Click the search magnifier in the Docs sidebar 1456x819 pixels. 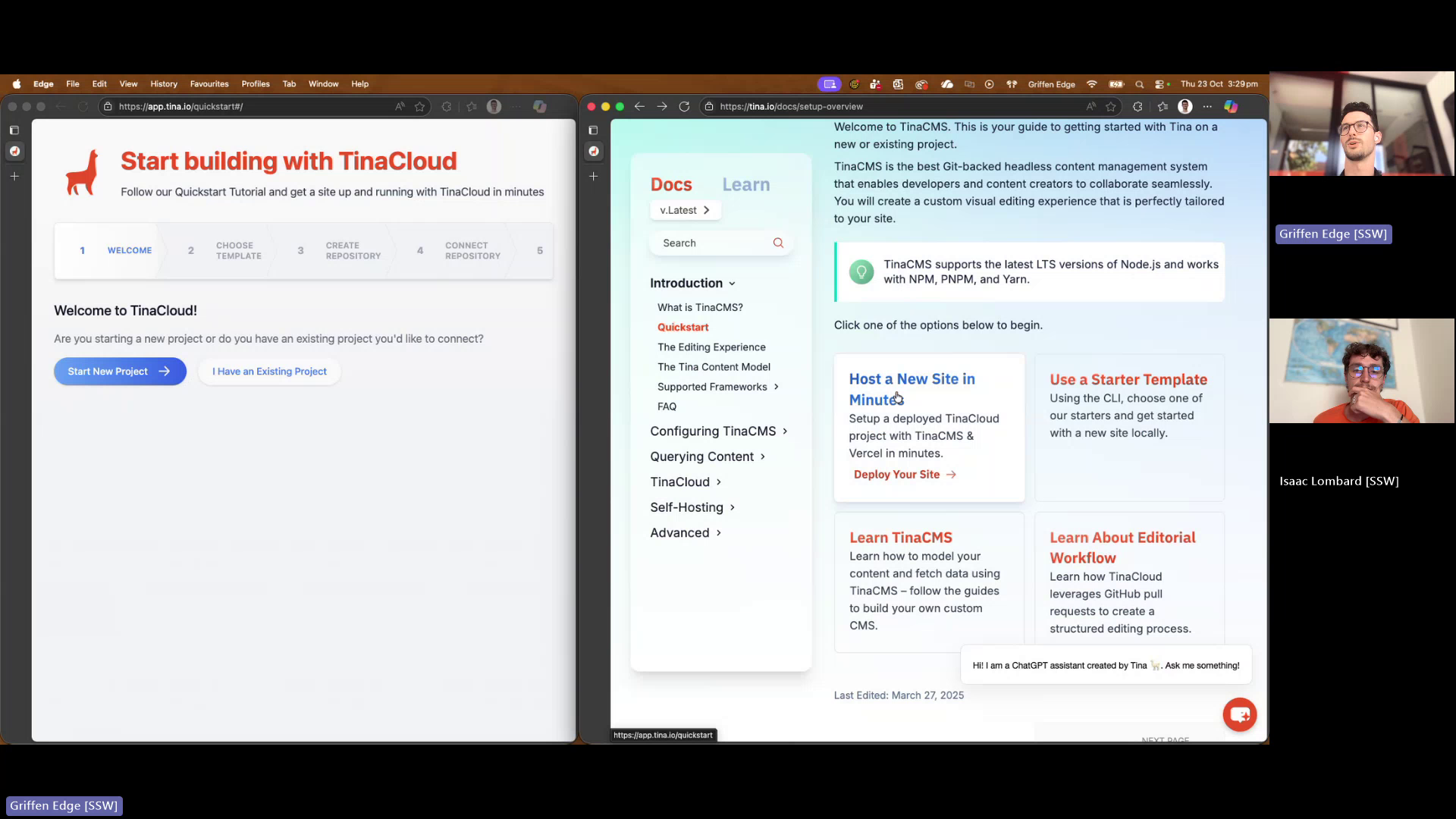778,243
